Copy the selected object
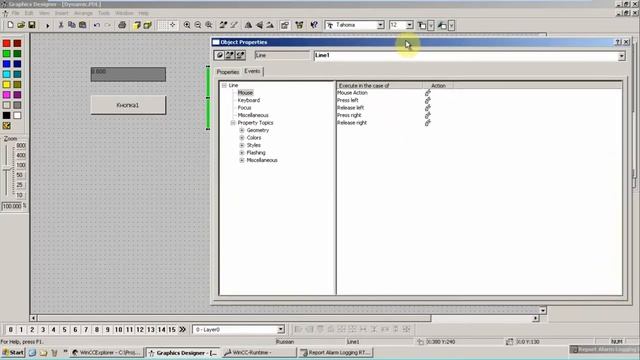The image size is (640, 360). 71,25
